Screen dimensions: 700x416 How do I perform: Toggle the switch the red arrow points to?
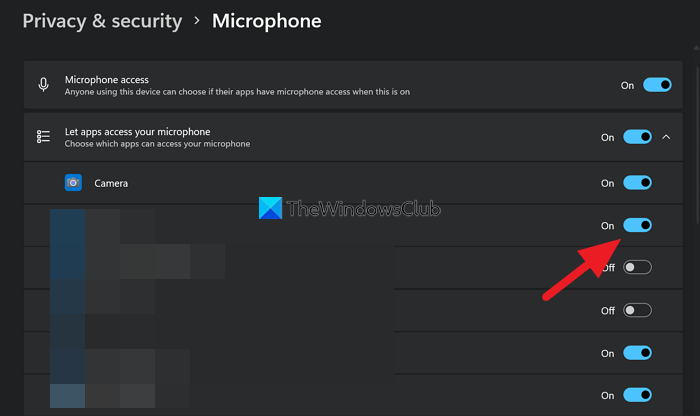[x=637, y=225]
